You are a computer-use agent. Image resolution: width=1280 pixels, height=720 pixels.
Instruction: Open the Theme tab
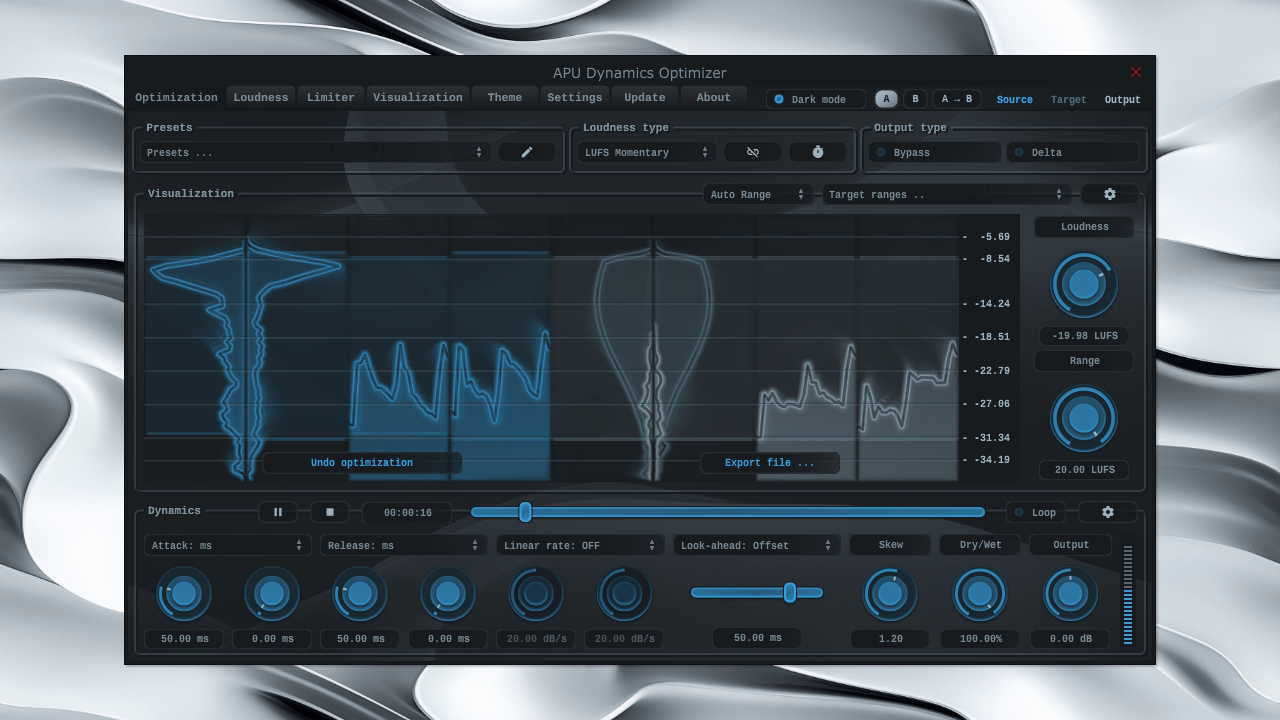pyautogui.click(x=505, y=97)
